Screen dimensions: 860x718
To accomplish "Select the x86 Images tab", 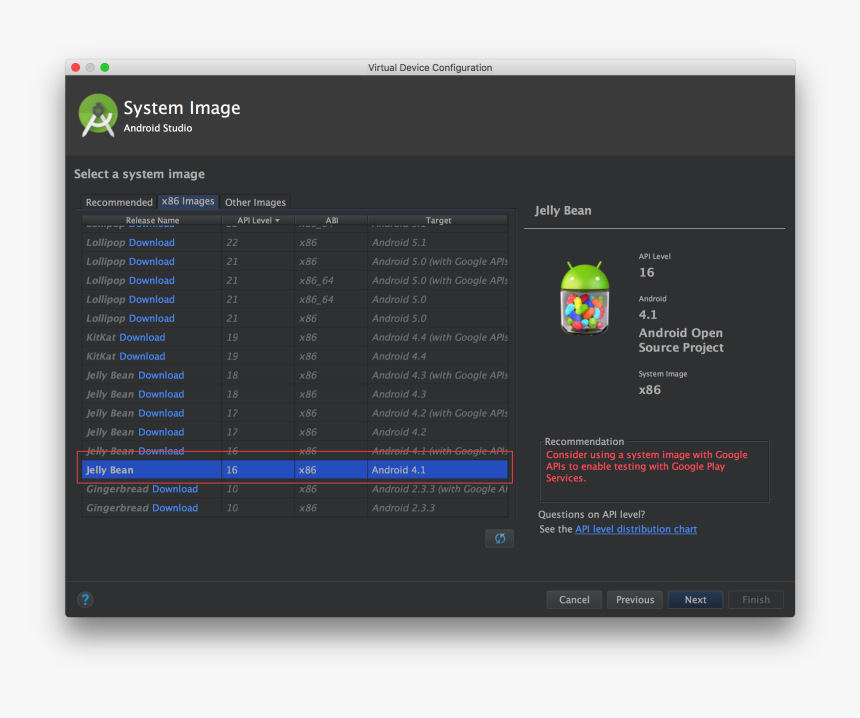I will pos(188,201).
